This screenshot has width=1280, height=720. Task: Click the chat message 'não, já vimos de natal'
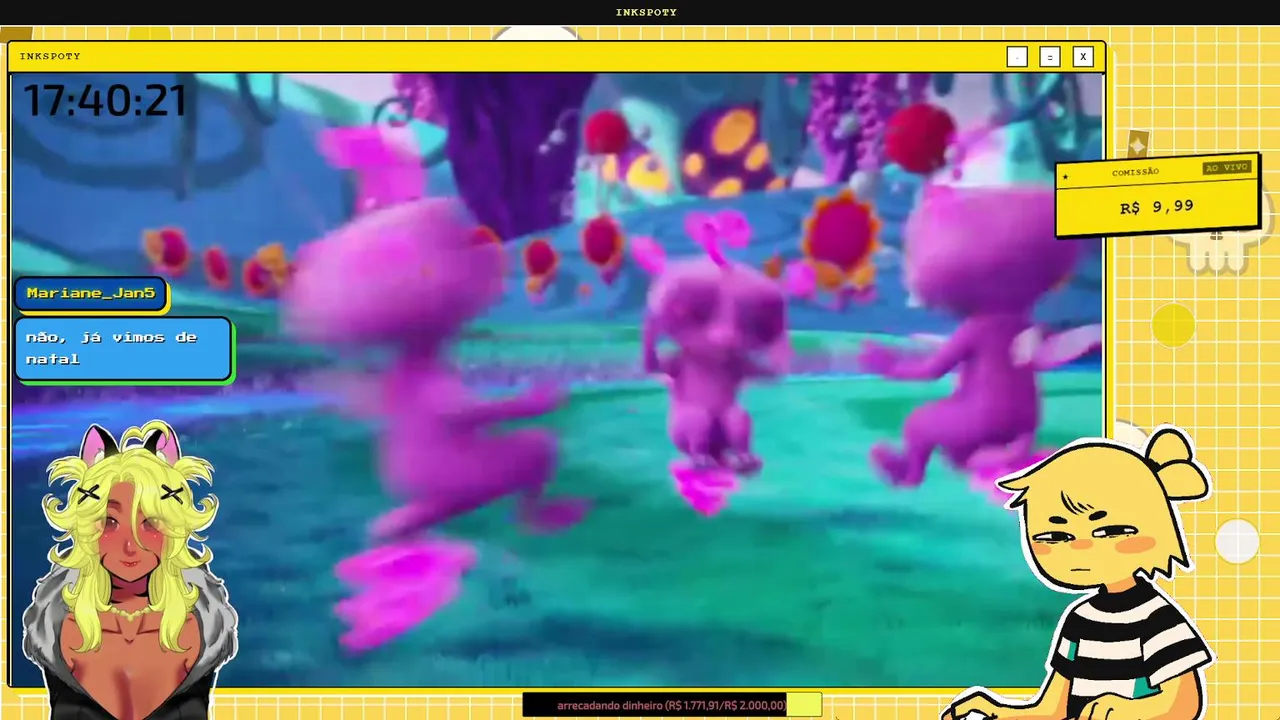(x=123, y=349)
